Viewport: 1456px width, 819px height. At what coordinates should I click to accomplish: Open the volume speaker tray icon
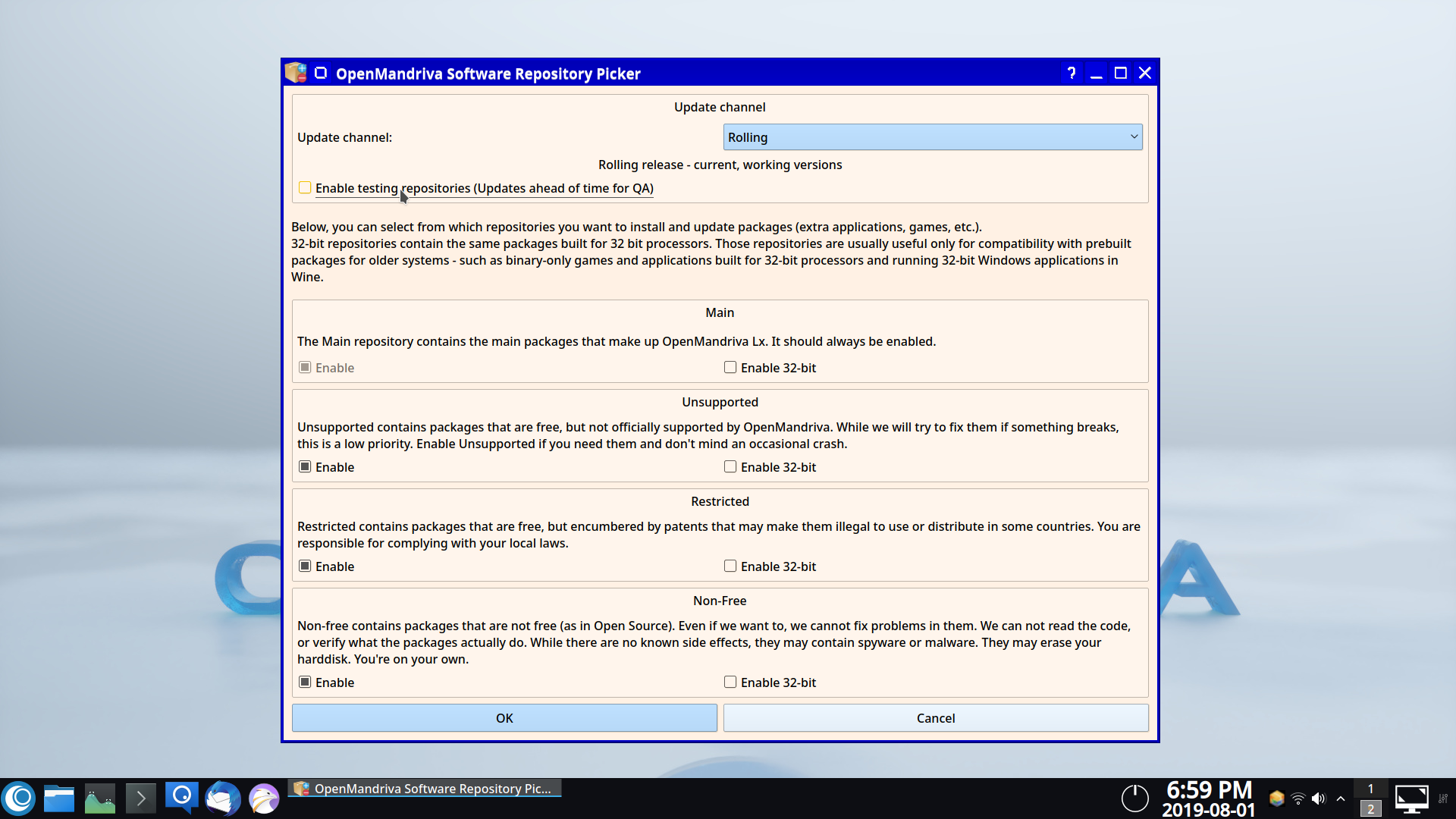pyautogui.click(x=1319, y=799)
